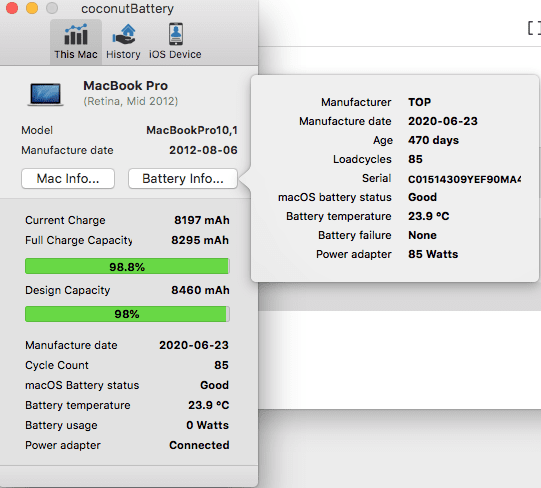Click the 470 days age value

433,140
